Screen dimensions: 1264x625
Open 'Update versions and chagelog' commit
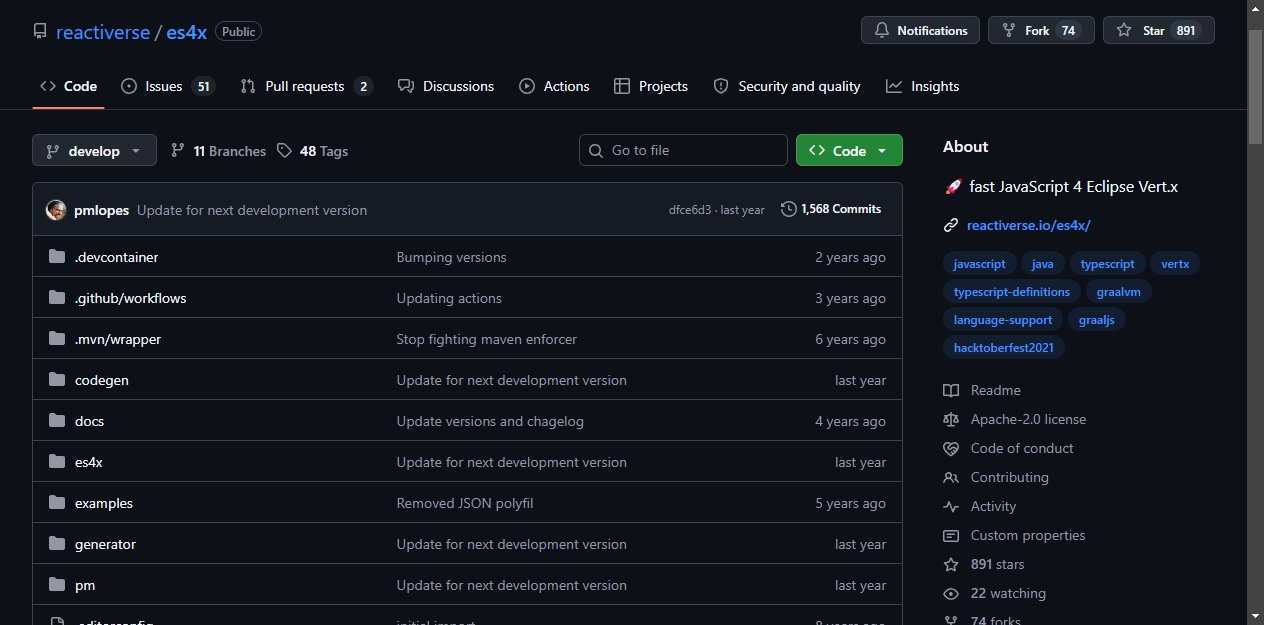tap(490, 421)
